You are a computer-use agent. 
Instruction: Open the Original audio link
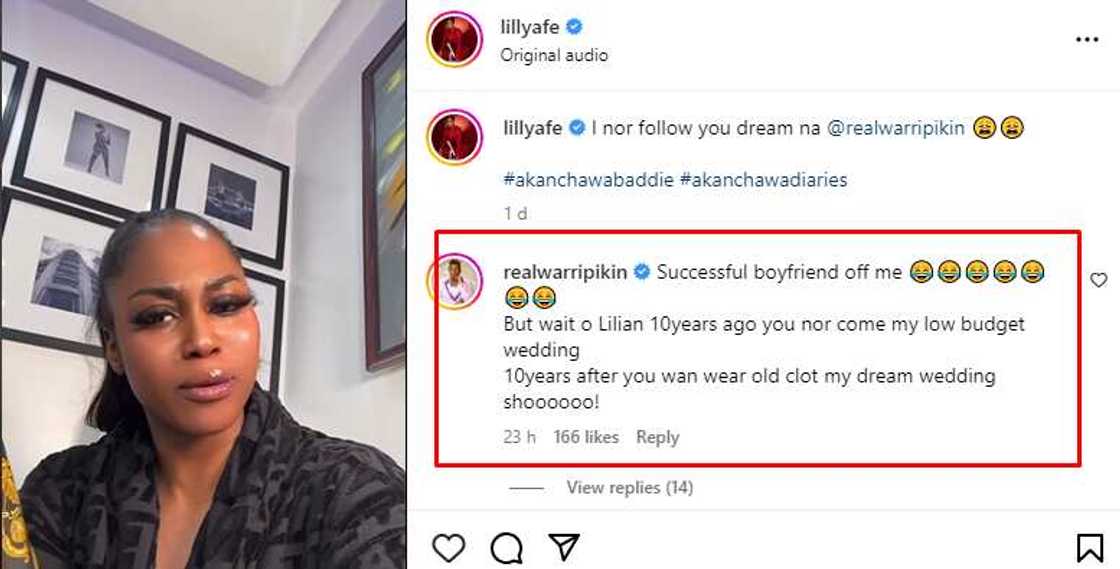554,55
